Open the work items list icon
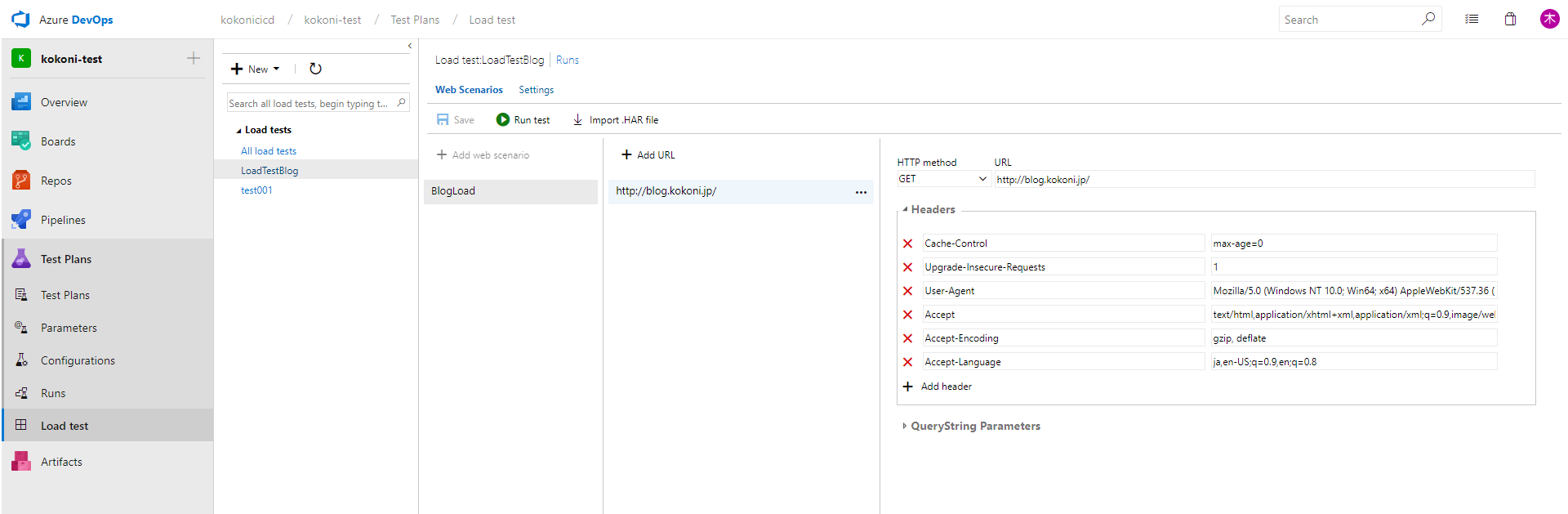This screenshot has height=514, width=1568. (x=1472, y=19)
